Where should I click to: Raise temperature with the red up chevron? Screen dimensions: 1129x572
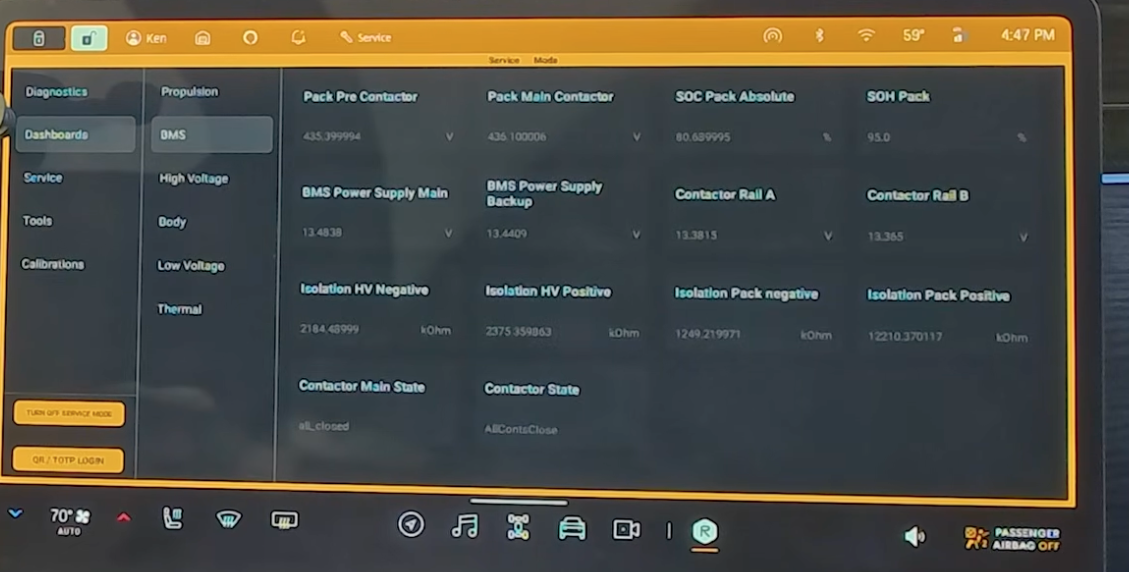point(124,517)
